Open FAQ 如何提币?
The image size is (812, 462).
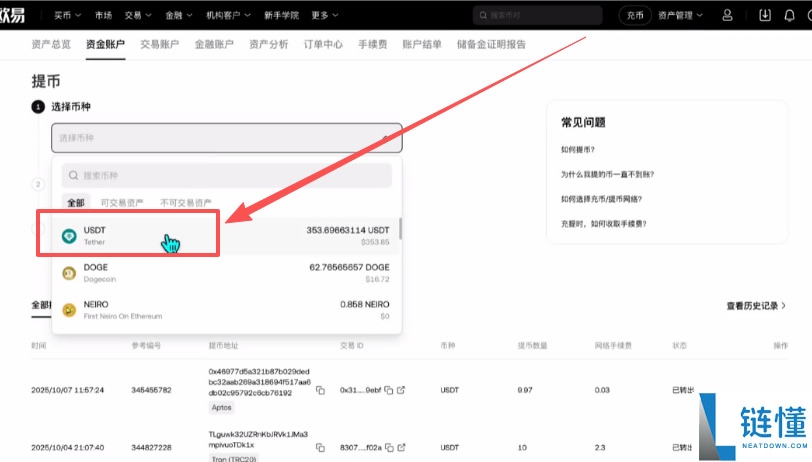tap(578, 150)
